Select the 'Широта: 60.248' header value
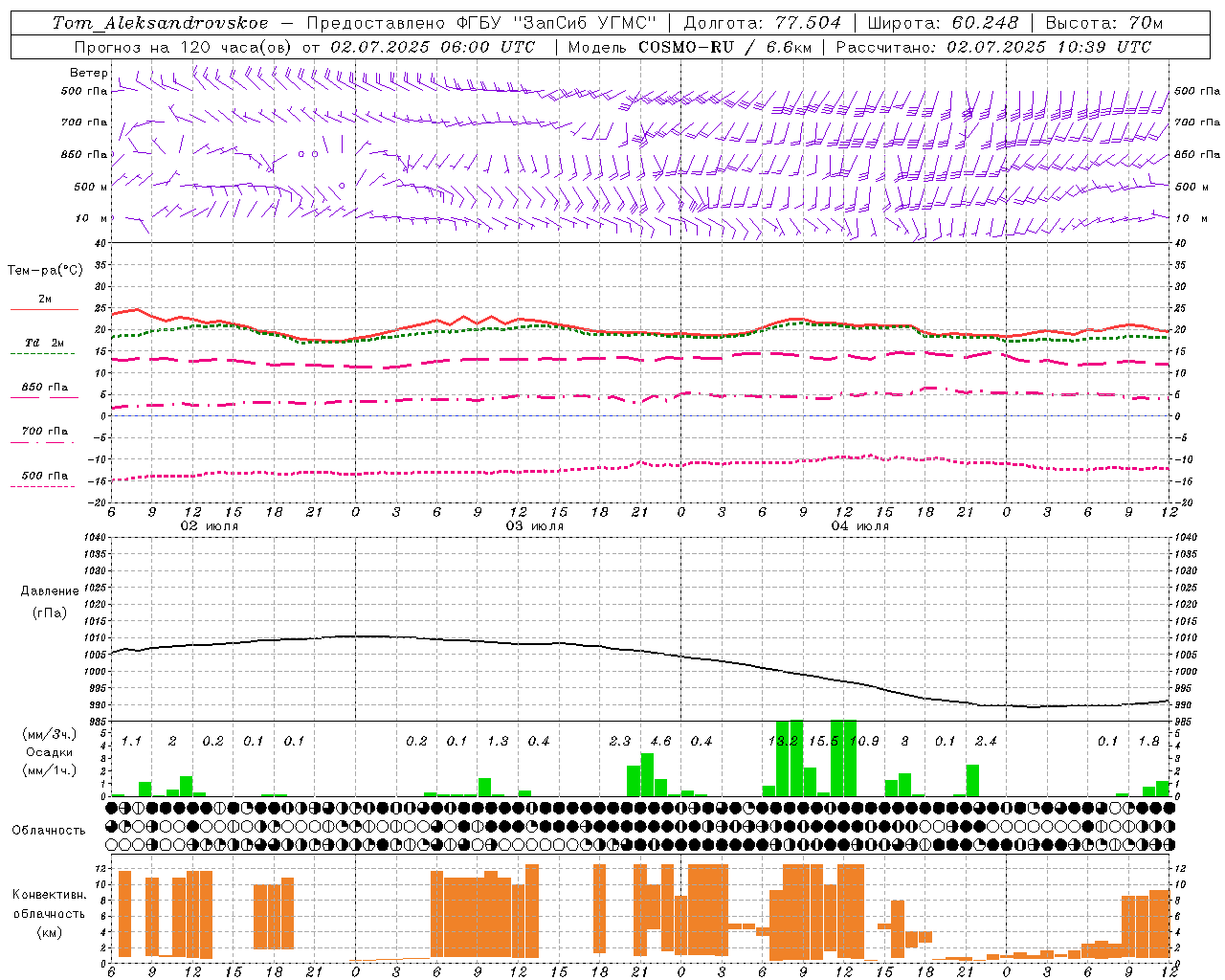This screenshot has width=1225, height=980. [x=944, y=23]
